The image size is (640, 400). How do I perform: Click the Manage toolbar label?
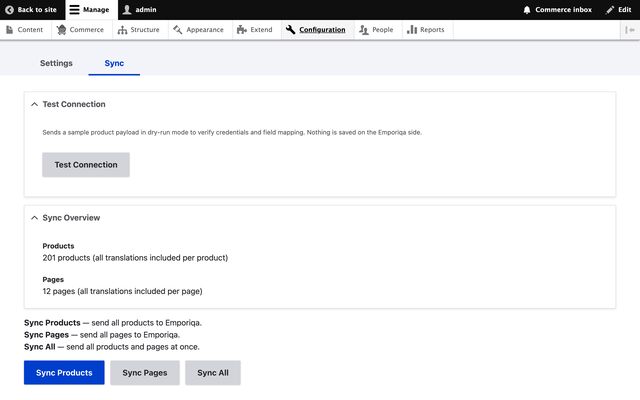pos(96,10)
